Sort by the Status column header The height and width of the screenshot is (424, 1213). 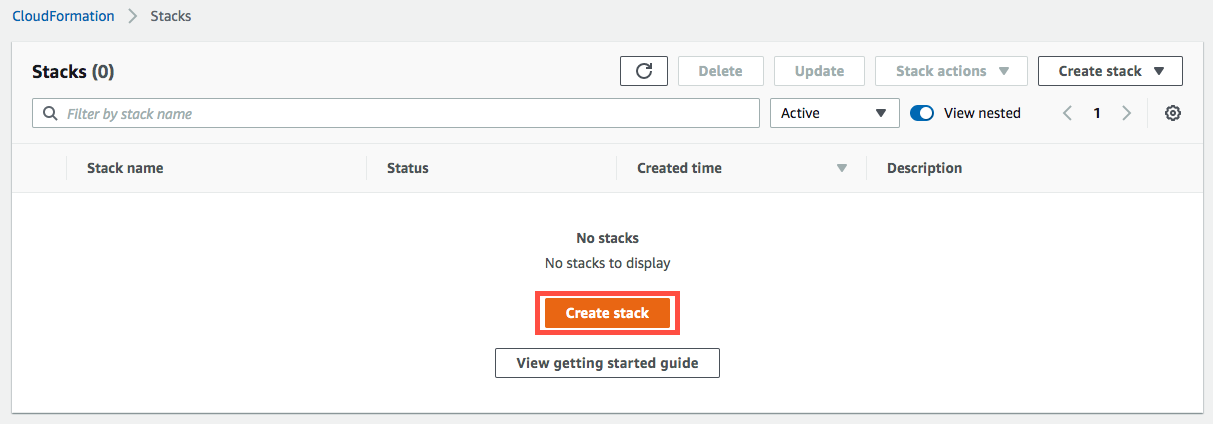tap(408, 168)
